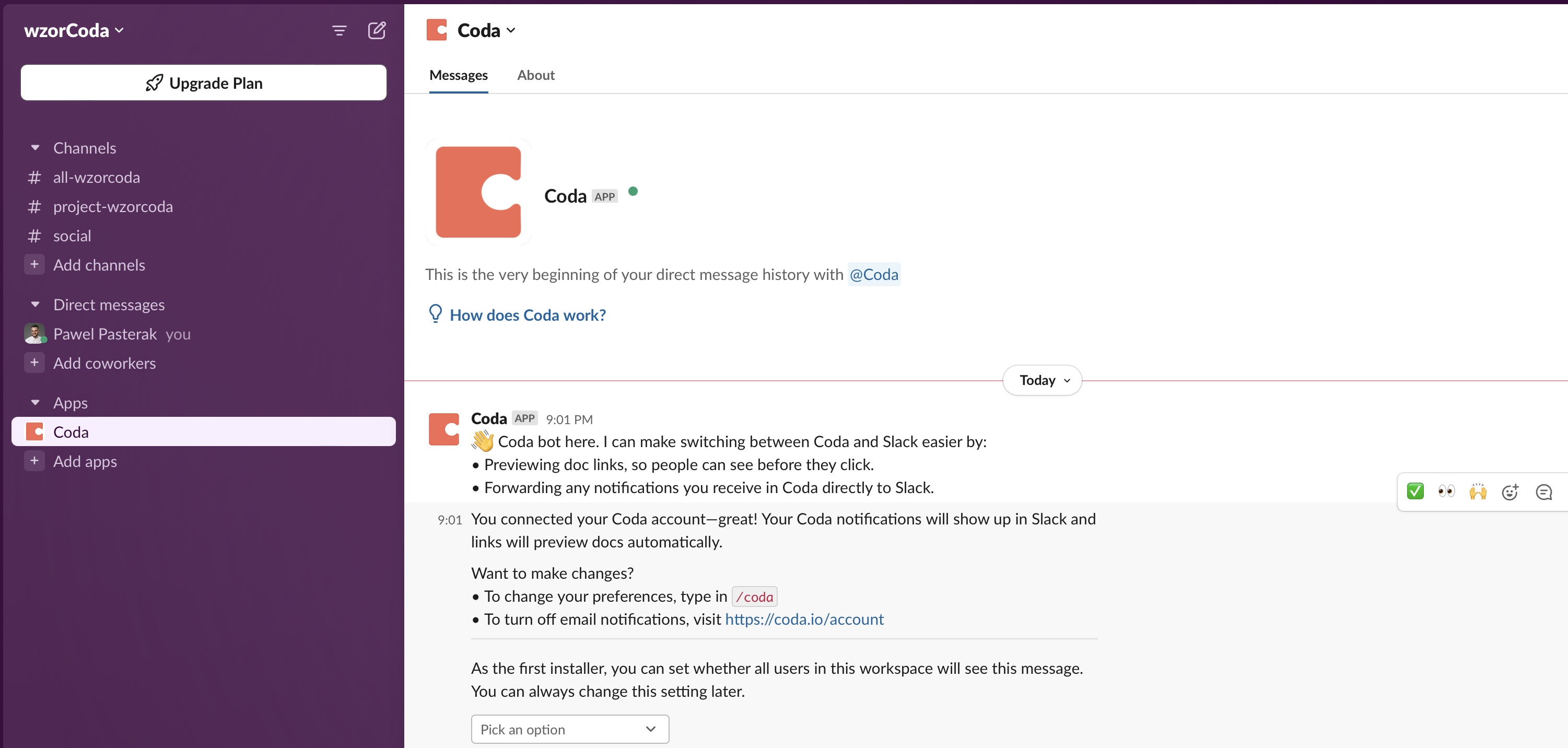
Task: Open the sidebar filter icon
Action: pos(339,30)
